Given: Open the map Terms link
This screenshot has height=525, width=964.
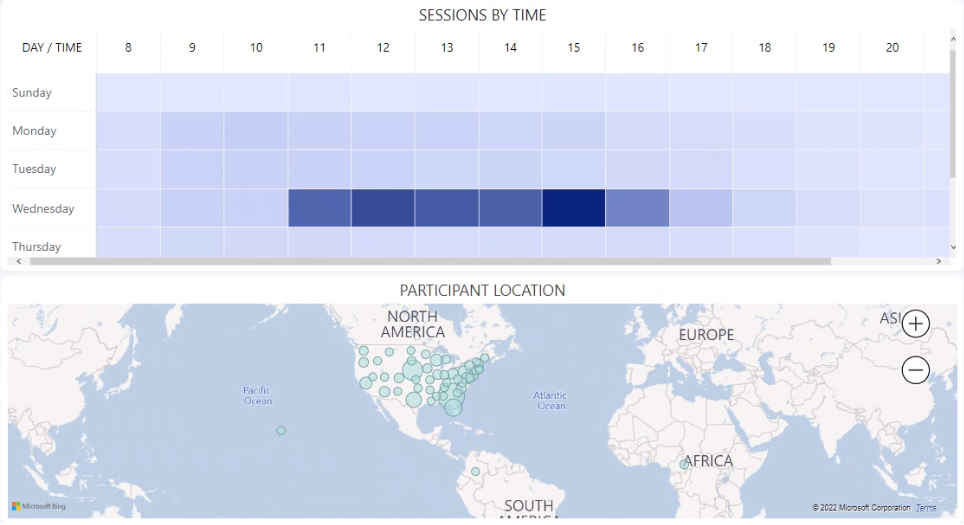Looking at the screenshot, I should (926, 508).
